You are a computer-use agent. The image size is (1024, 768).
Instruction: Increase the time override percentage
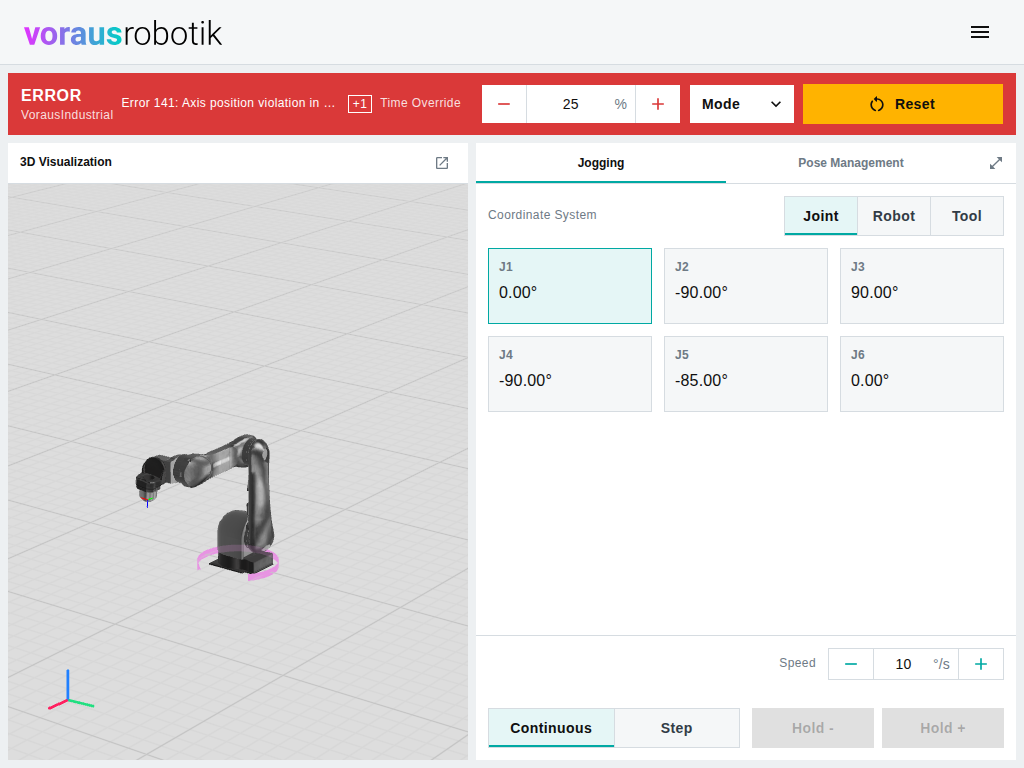click(658, 104)
